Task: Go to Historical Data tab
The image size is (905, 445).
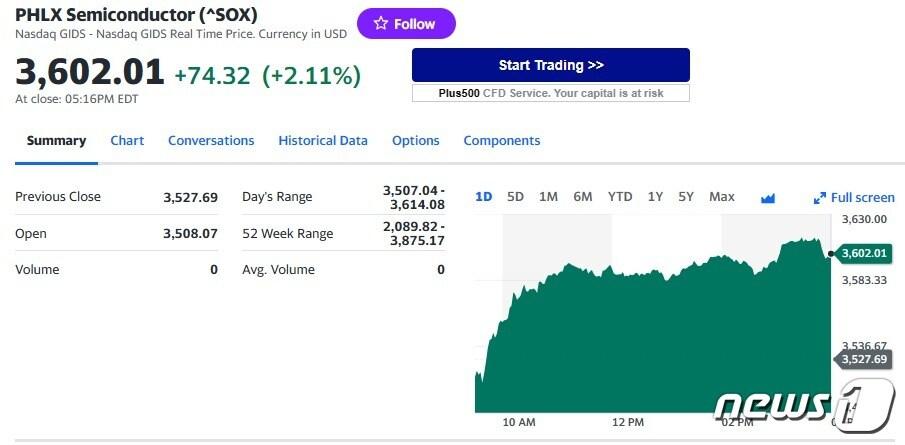Action: click(323, 141)
